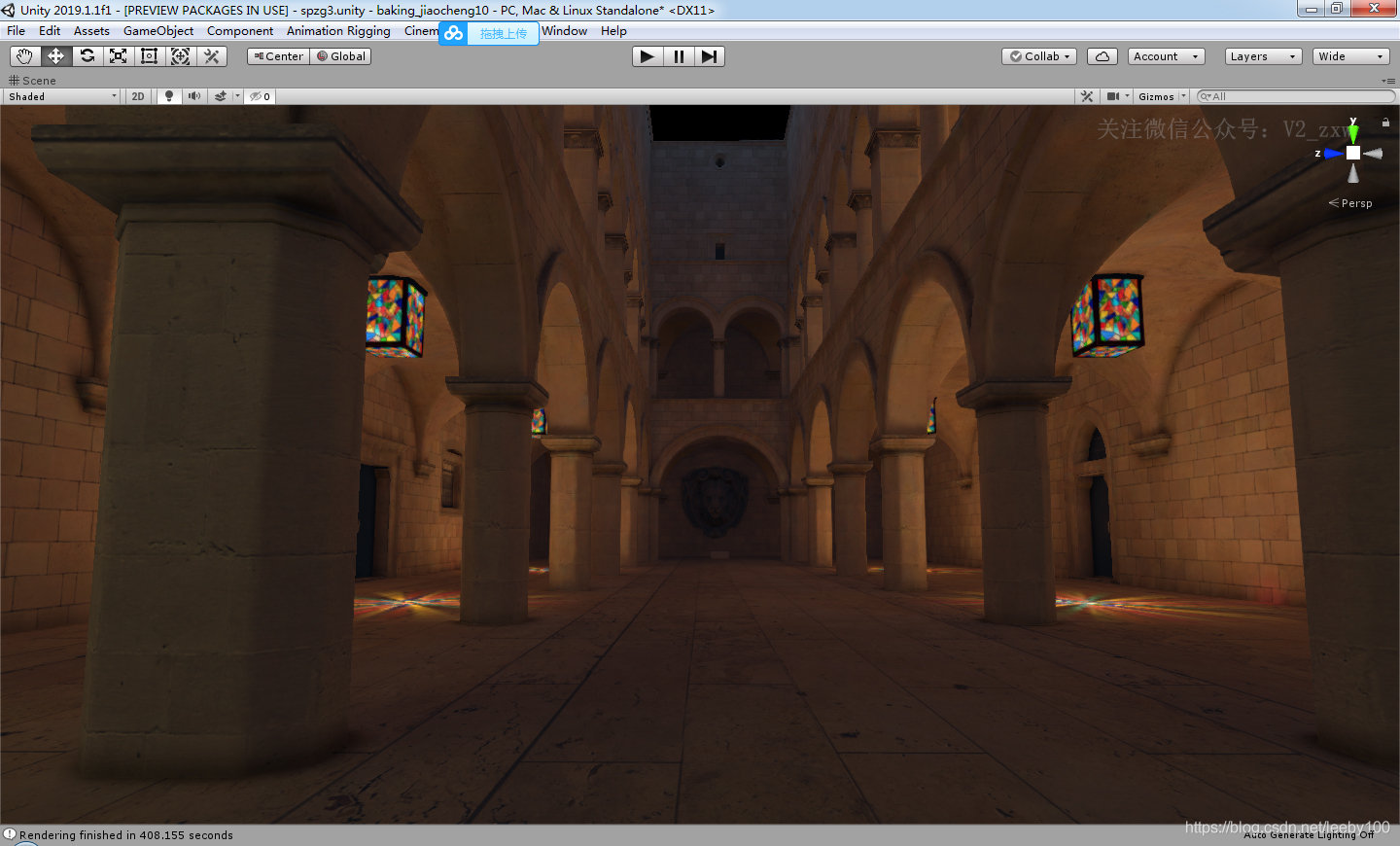This screenshot has width=1400, height=846.
Task: Toggle handle rotation Global button
Action: coord(341,56)
